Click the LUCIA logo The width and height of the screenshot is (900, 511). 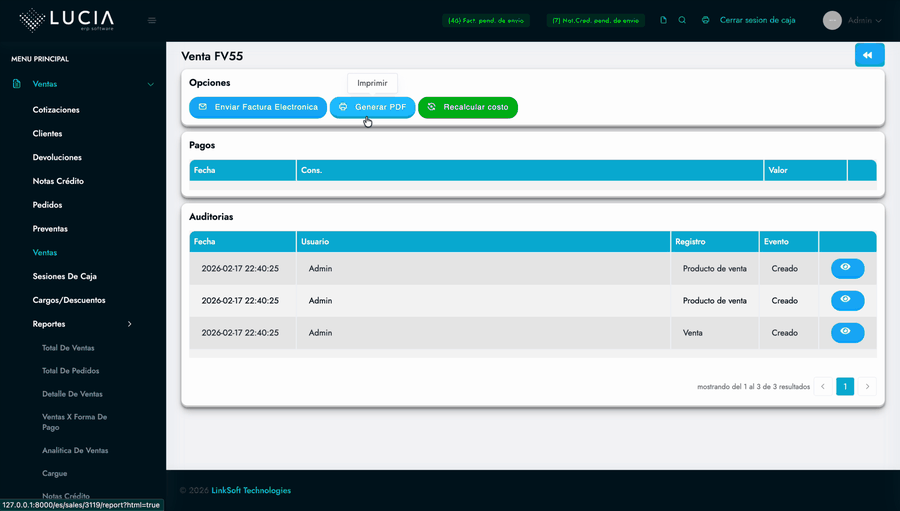point(67,20)
